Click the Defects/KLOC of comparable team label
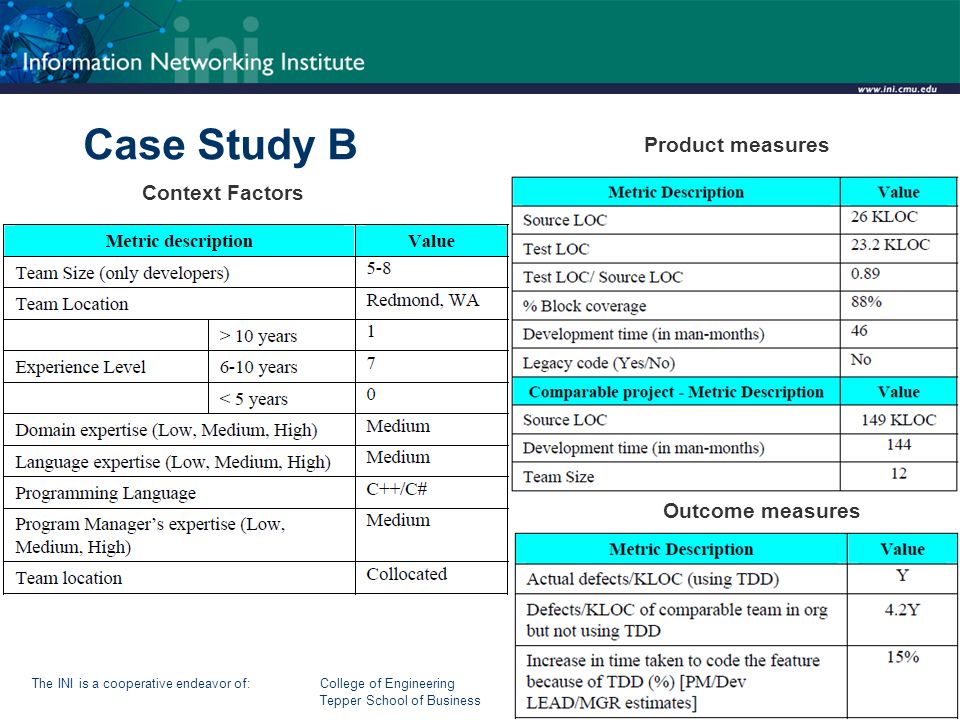Viewport: 960px width, 720px height. click(x=677, y=620)
